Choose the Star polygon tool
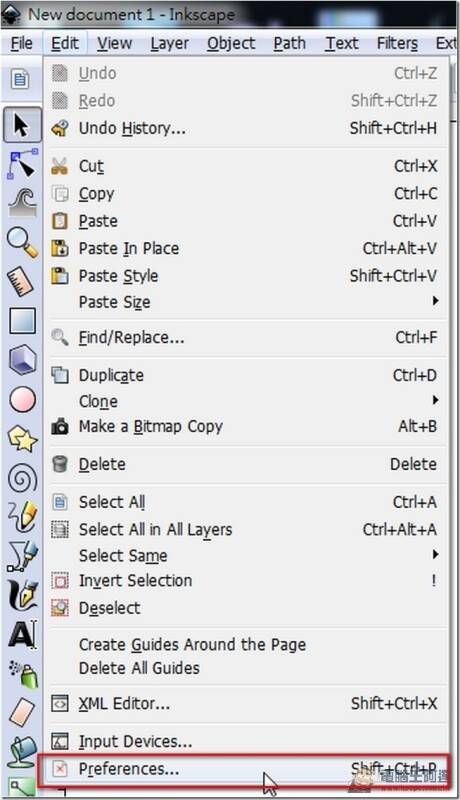 coord(22,439)
